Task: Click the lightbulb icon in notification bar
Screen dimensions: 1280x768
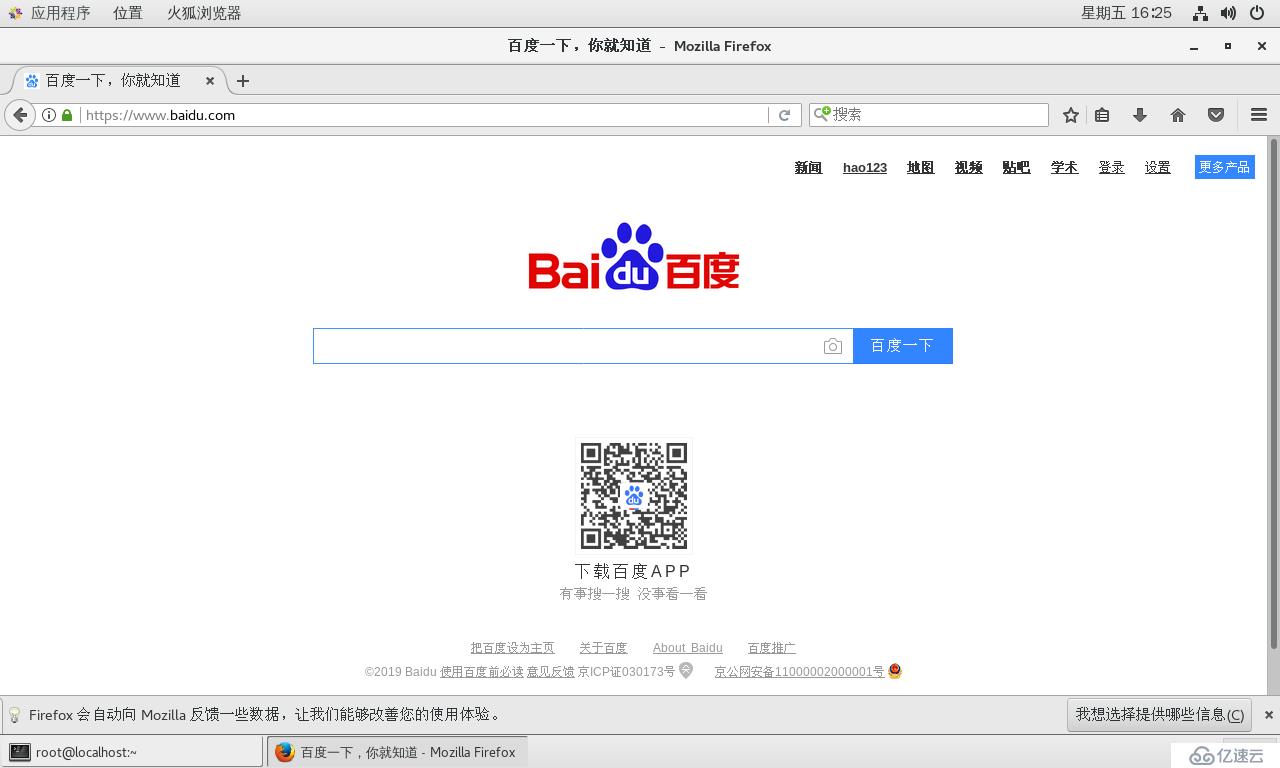Action: pyautogui.click(x=15, y=715)
